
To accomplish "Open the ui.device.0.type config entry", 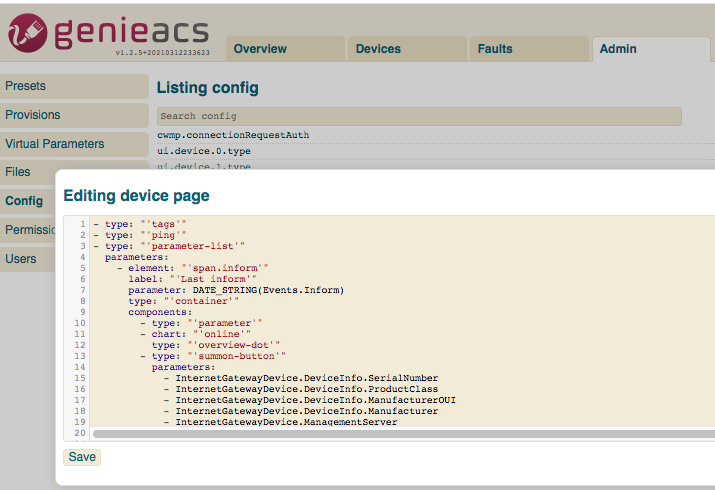I will [204, 151].
